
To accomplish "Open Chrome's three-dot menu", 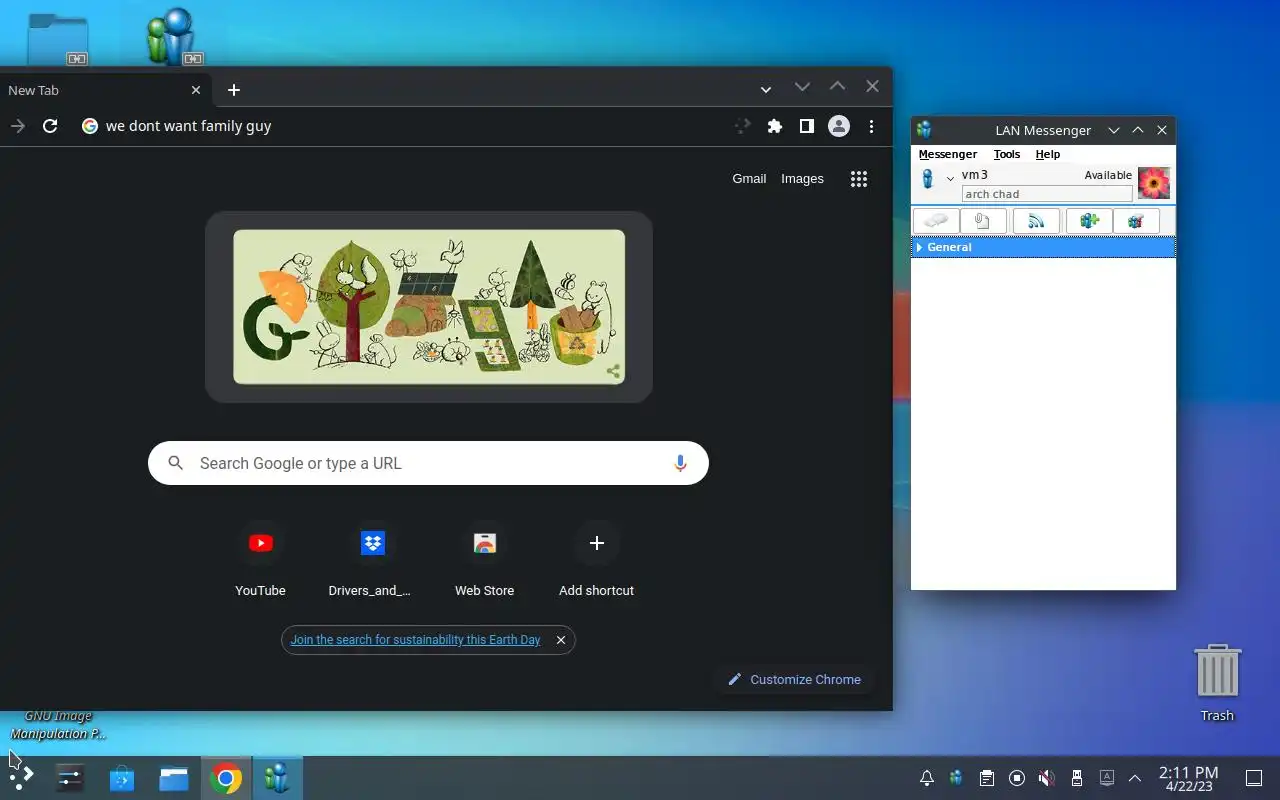I will pos(871,126).
